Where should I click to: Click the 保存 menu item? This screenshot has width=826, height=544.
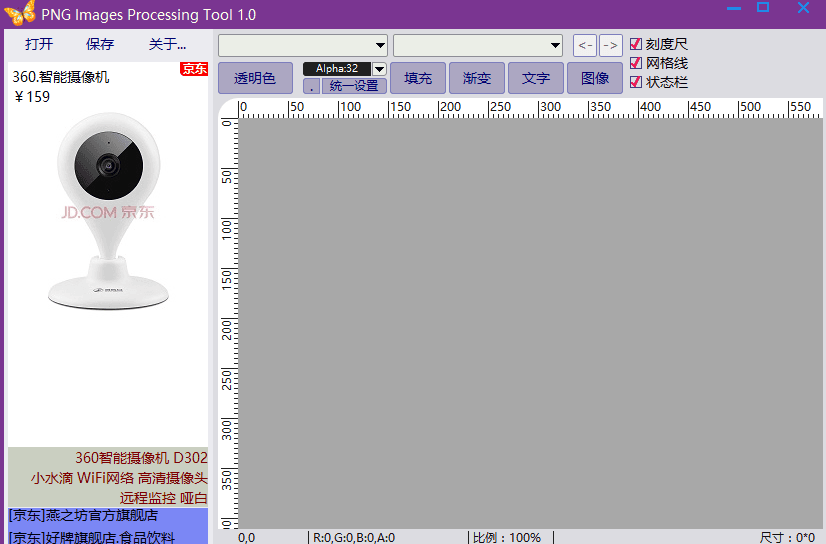[100, 44]
